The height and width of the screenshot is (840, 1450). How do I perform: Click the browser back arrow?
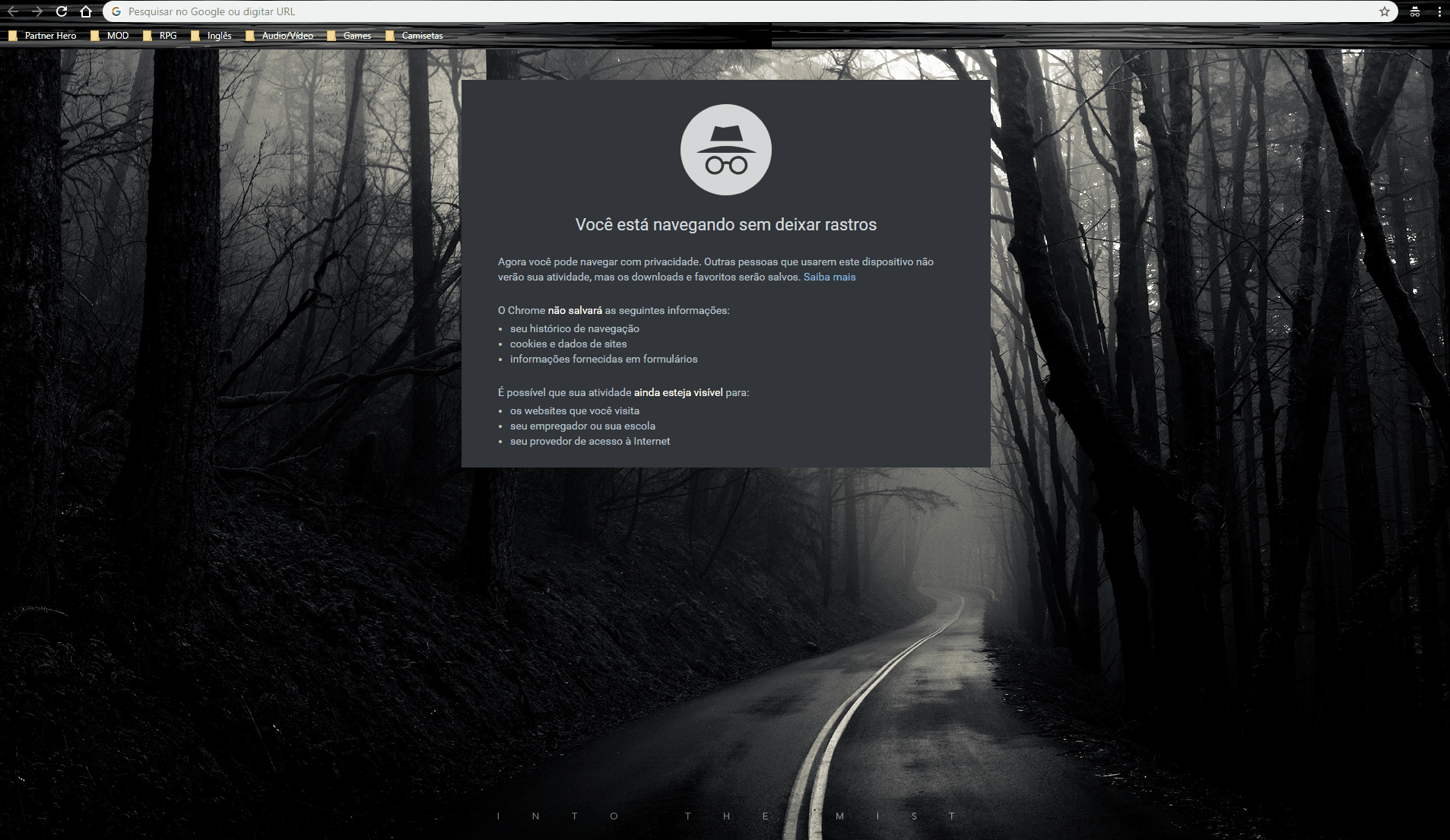tap(13, 11)
